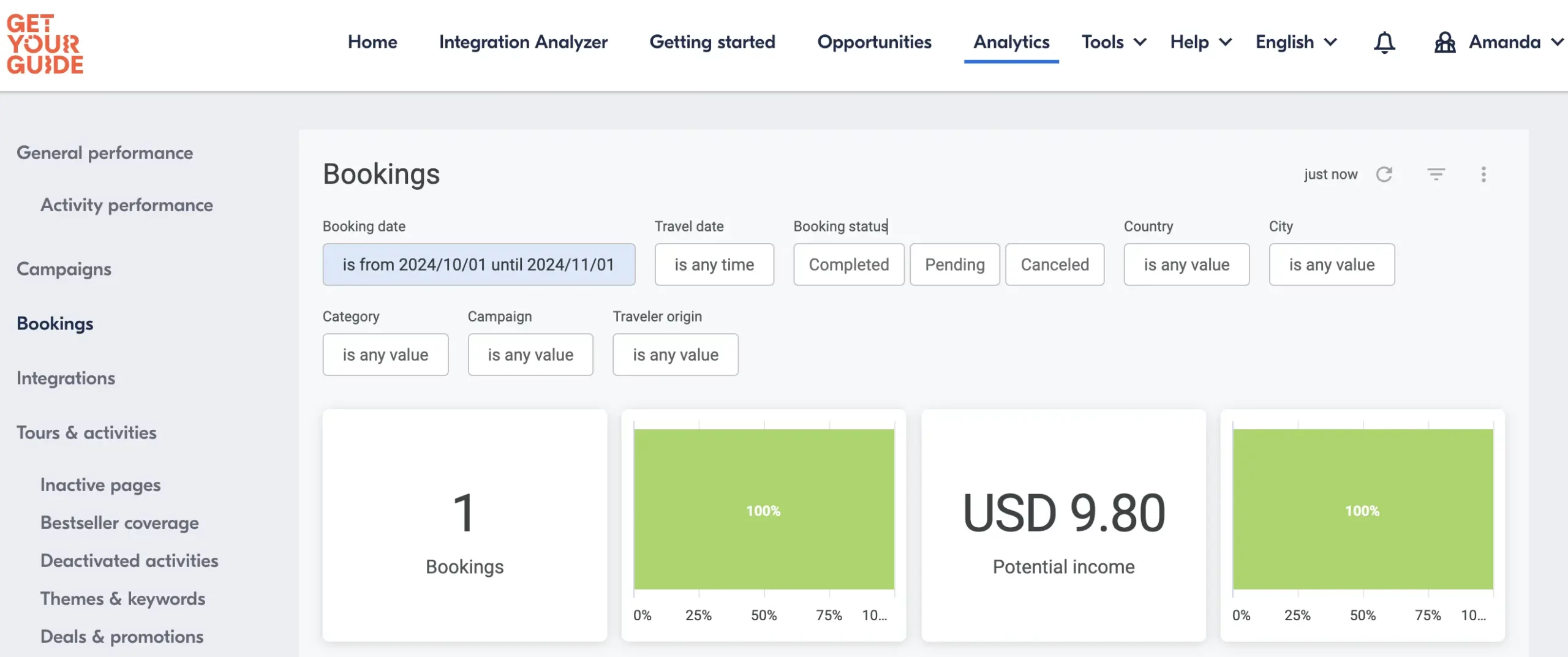Viewport: 1568px width, 657px height.
Task: Open the Getting started tab
Action: coord(712,42)
